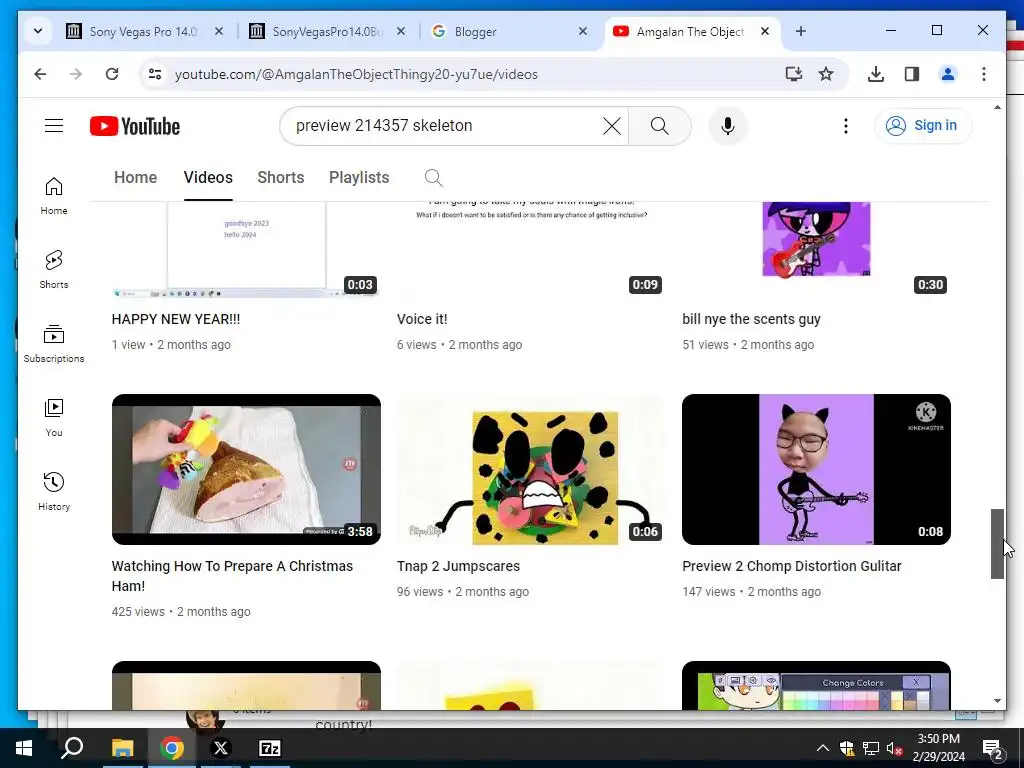The image size is (1024, 768).
Task: Go back with the browser back arrow
Action: 40,74
